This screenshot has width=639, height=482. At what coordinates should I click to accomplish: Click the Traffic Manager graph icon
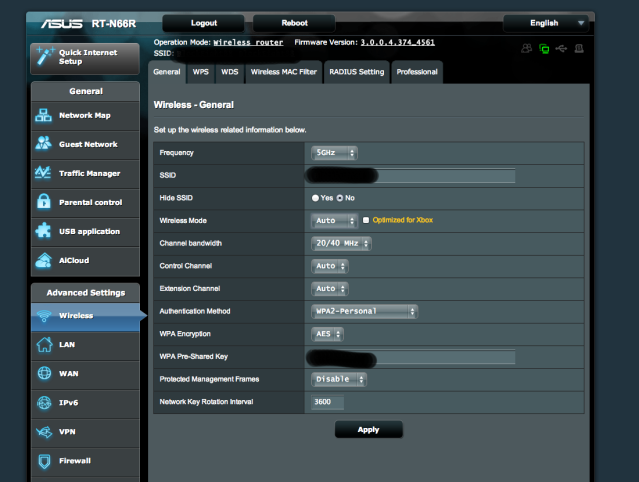pos(43,172)
